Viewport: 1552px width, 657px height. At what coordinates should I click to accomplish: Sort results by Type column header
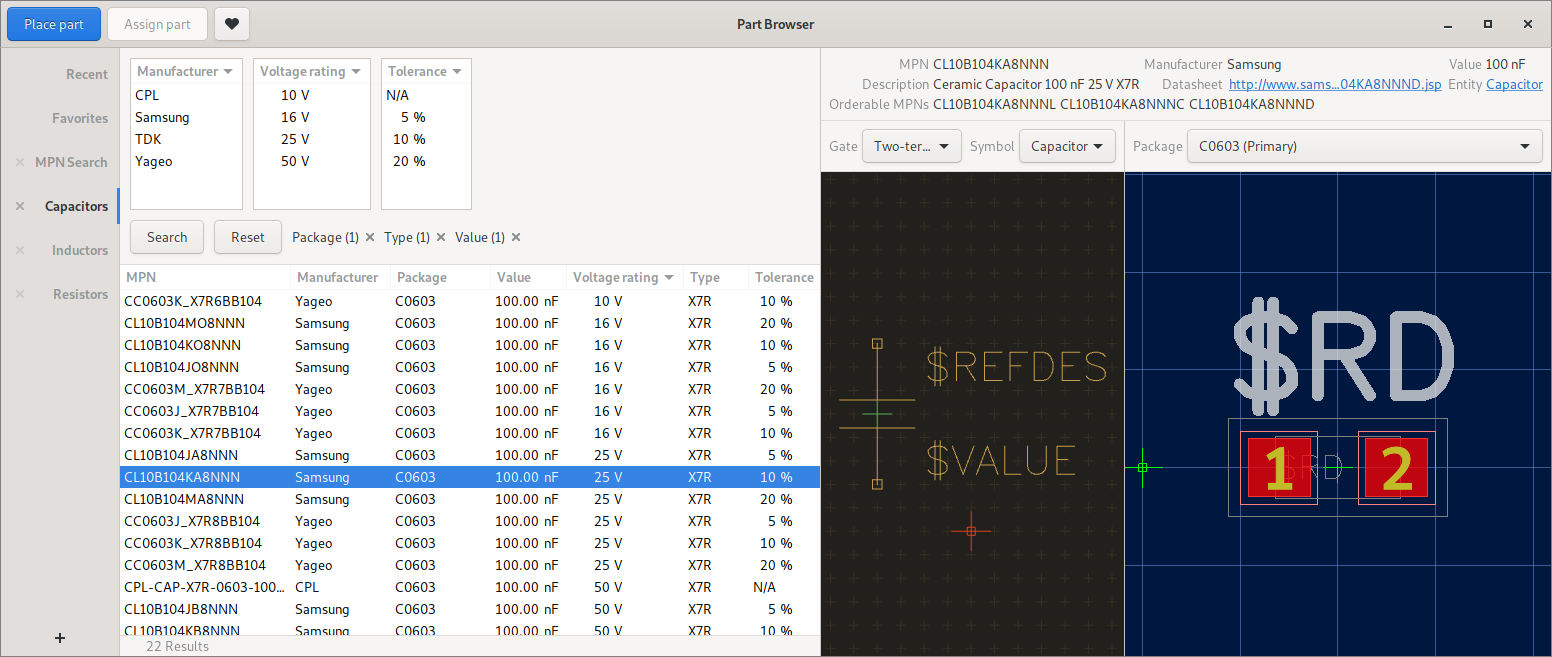click(x=716, y=277)
